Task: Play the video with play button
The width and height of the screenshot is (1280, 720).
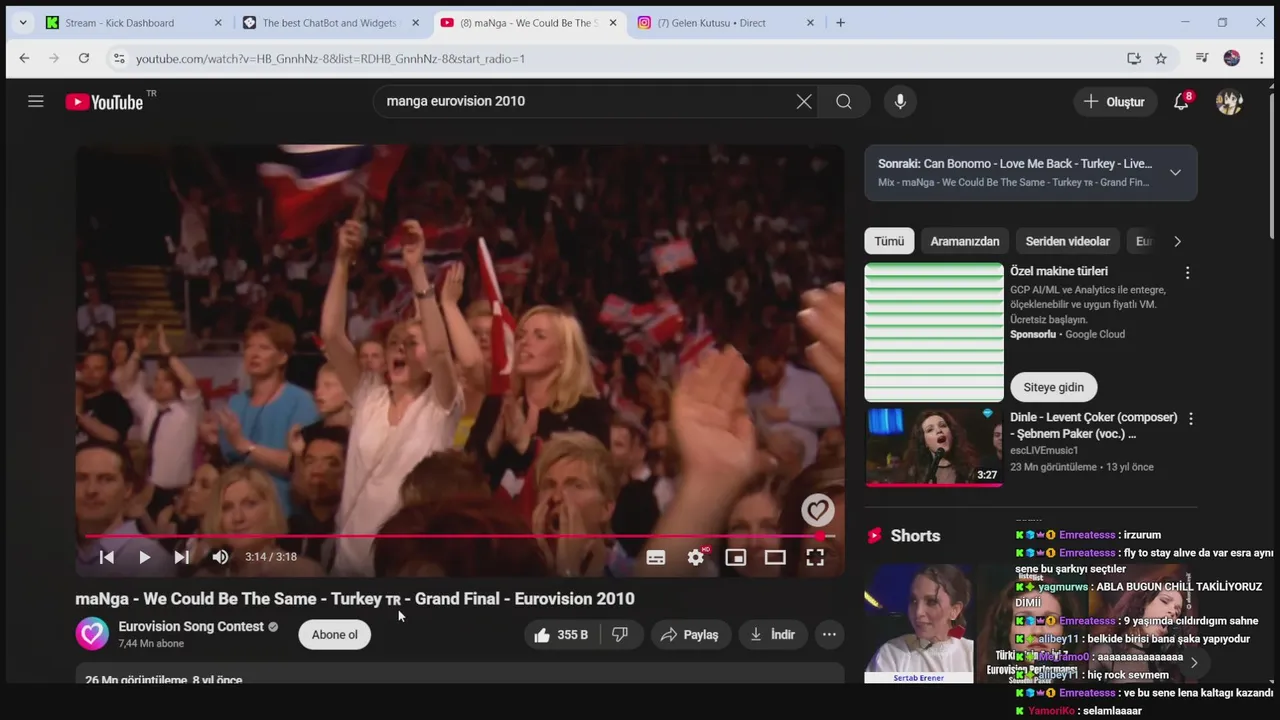Action: click(x=144, y=557)
